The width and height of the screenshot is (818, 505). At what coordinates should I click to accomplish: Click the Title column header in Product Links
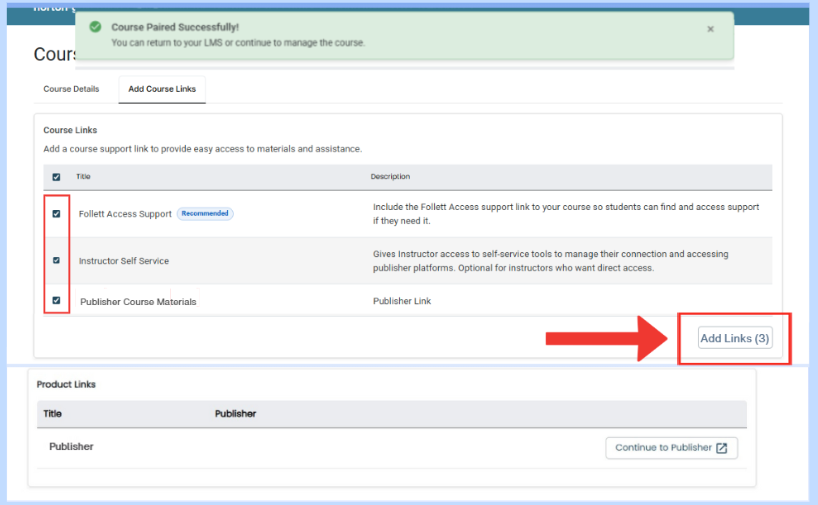[x=52, y=414]
